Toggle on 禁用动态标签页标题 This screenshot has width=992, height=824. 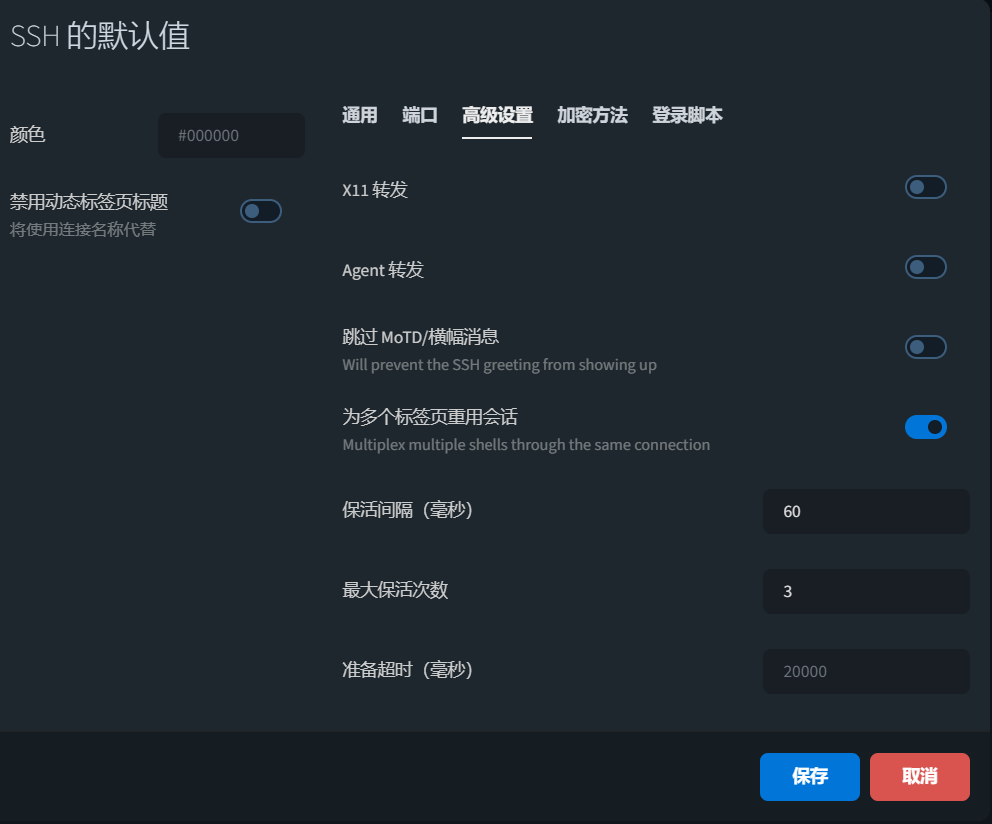tap(261, 211)
